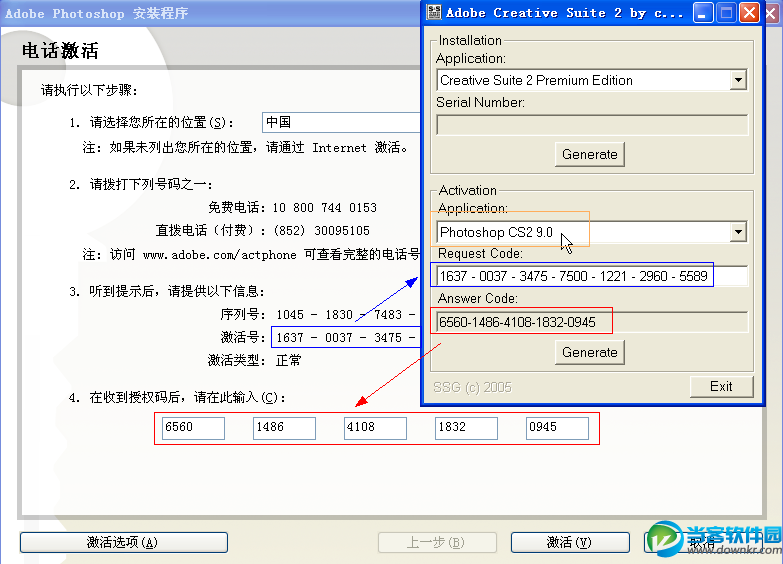The height and width of the screenshot is (564, 783).
Task: Select the Photoshop CS2 9.0 combo box
Action: click(x=592, y=232)
